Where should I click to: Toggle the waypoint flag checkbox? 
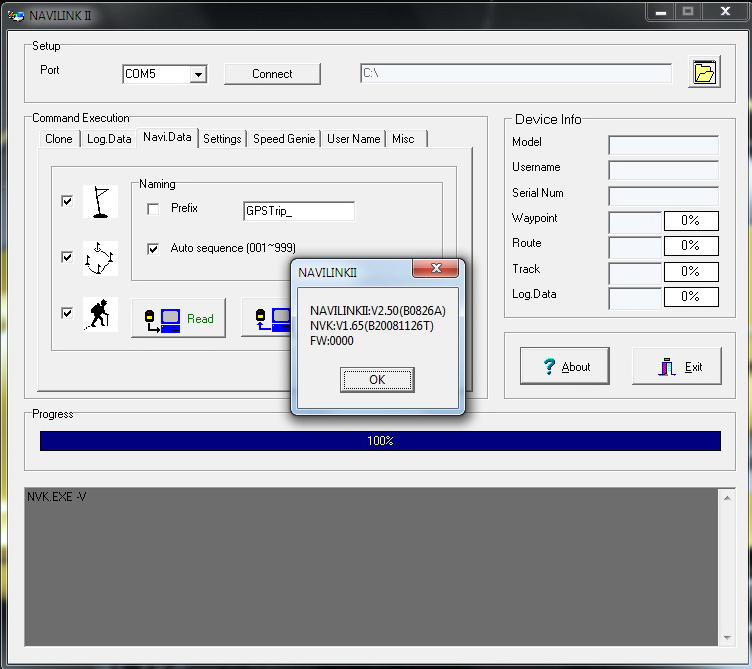click(x=67, y=200)
